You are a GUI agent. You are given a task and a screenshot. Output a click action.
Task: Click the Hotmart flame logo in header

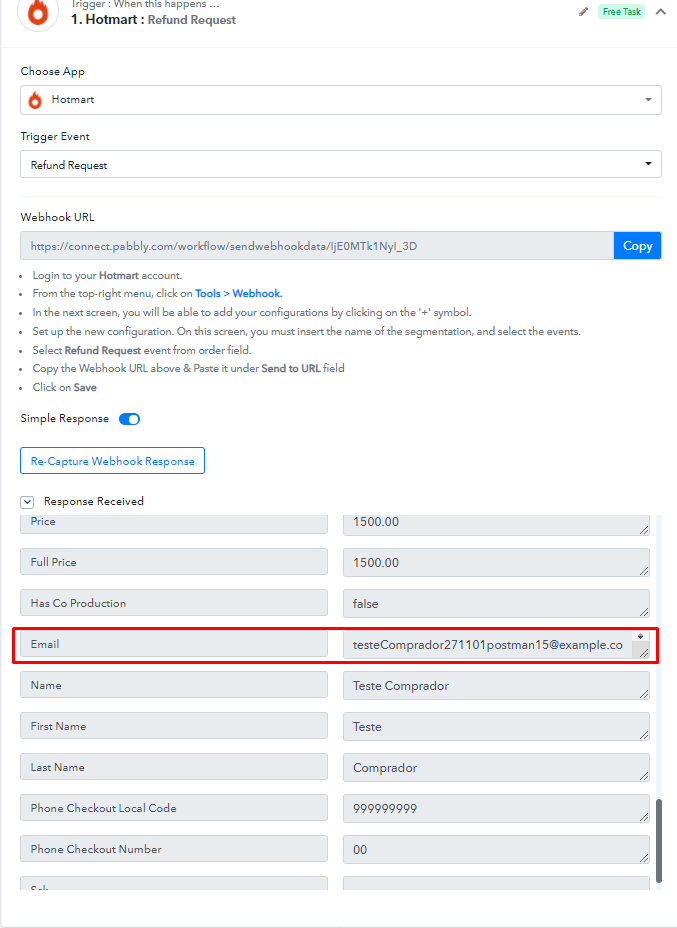[38, 12]
